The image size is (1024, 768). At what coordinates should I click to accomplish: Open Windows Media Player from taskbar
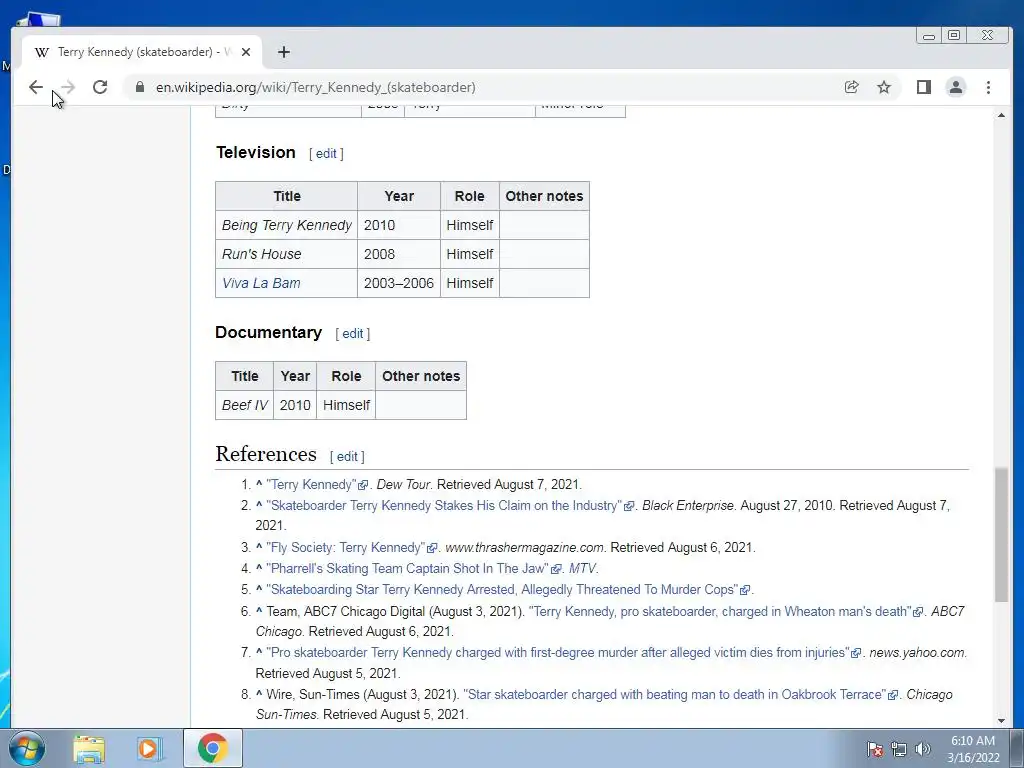pyautogui.click(x=148, y=748)
